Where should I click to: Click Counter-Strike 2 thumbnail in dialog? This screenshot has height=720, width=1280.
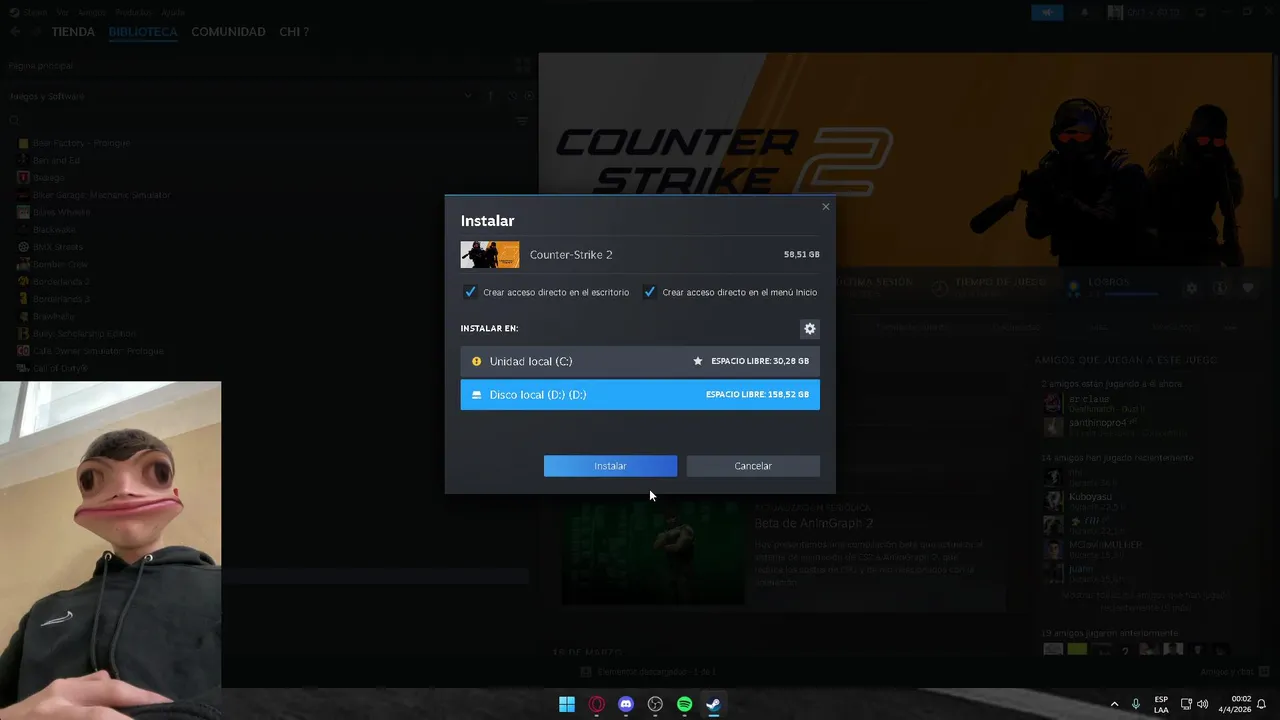pos(490,254)
